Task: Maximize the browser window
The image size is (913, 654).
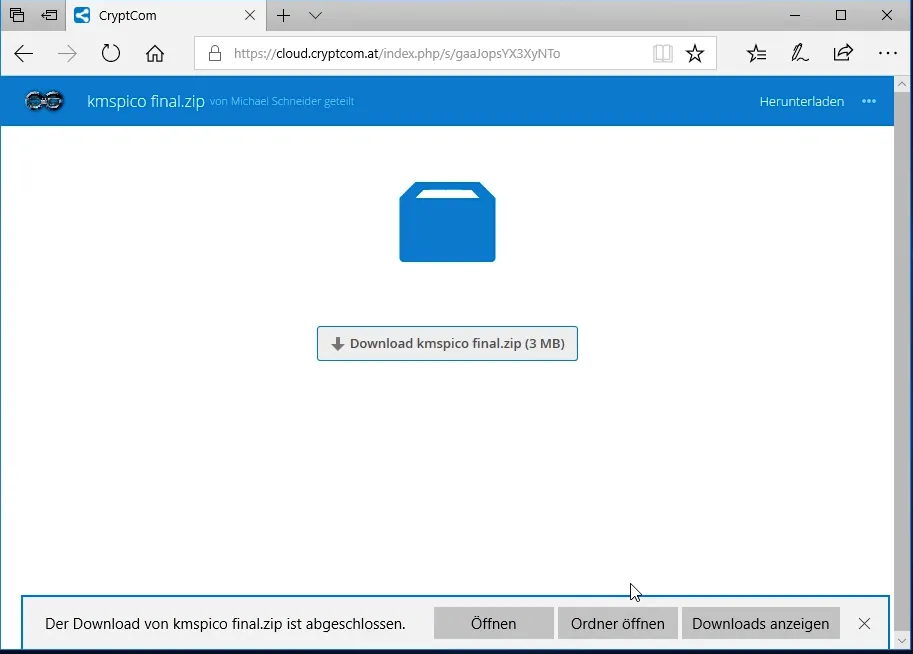Action: point(841,15)
